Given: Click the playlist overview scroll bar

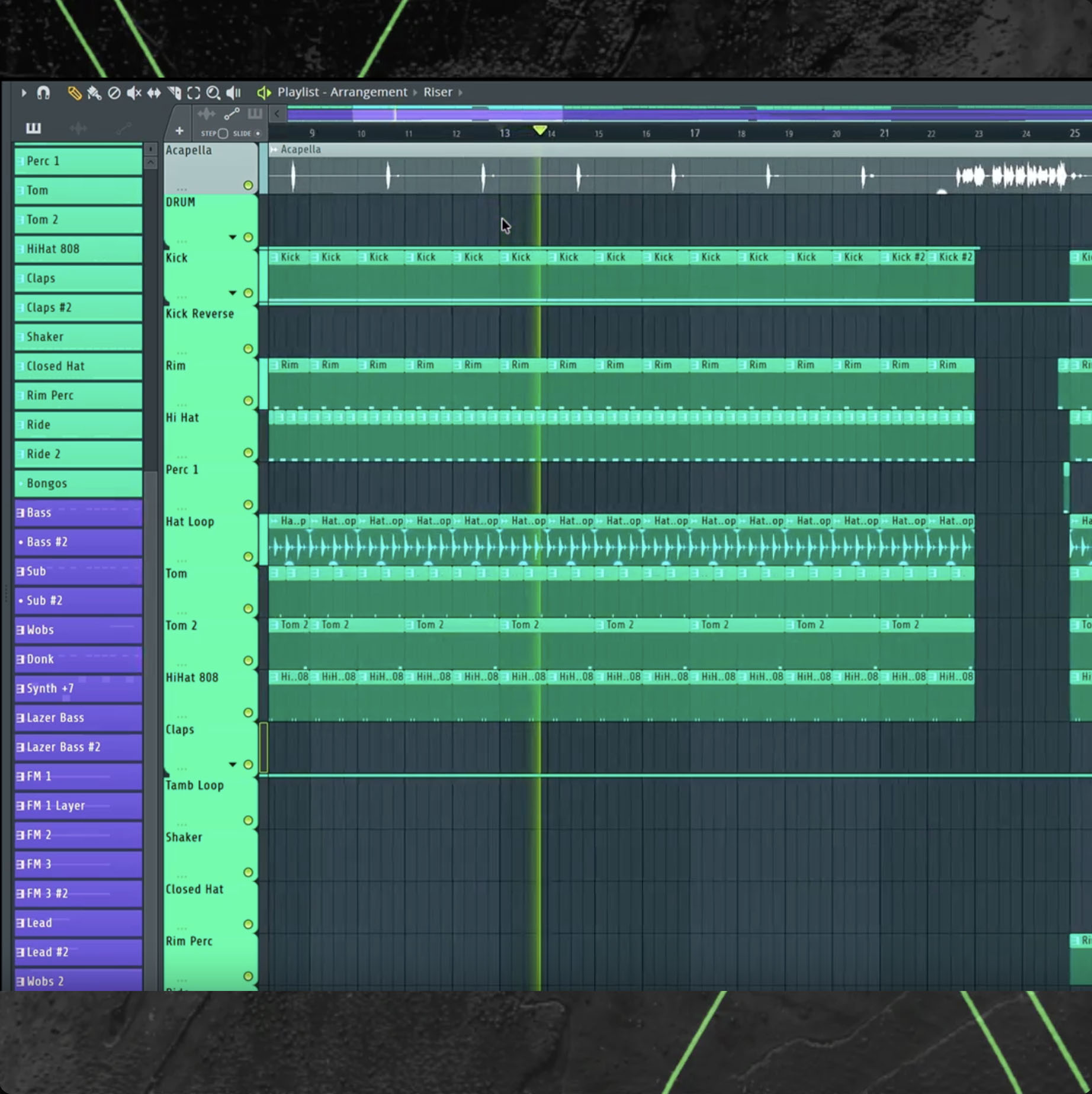Looking at the screenshot, I should (690, 114).
